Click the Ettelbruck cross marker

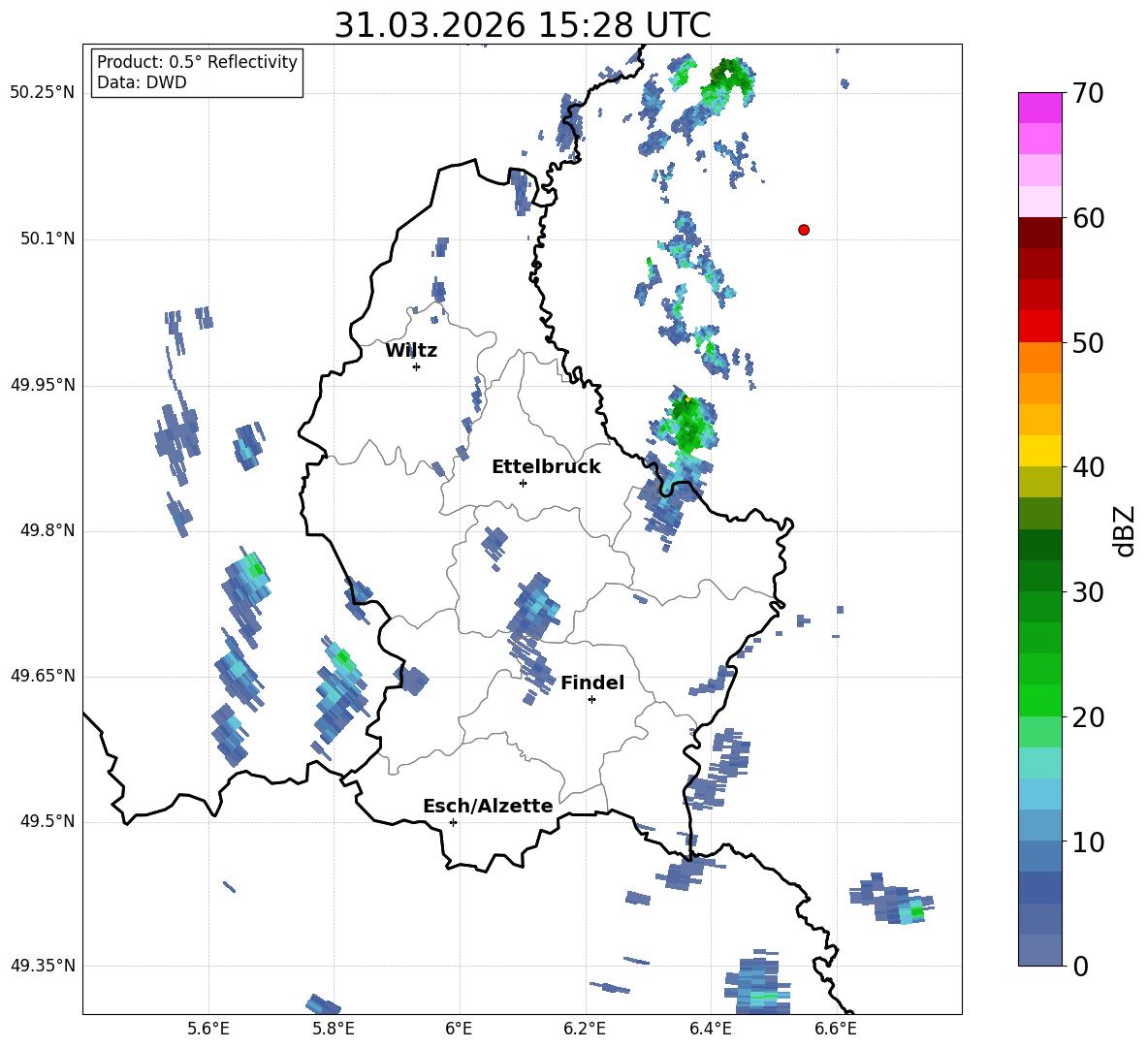point(523,483)
